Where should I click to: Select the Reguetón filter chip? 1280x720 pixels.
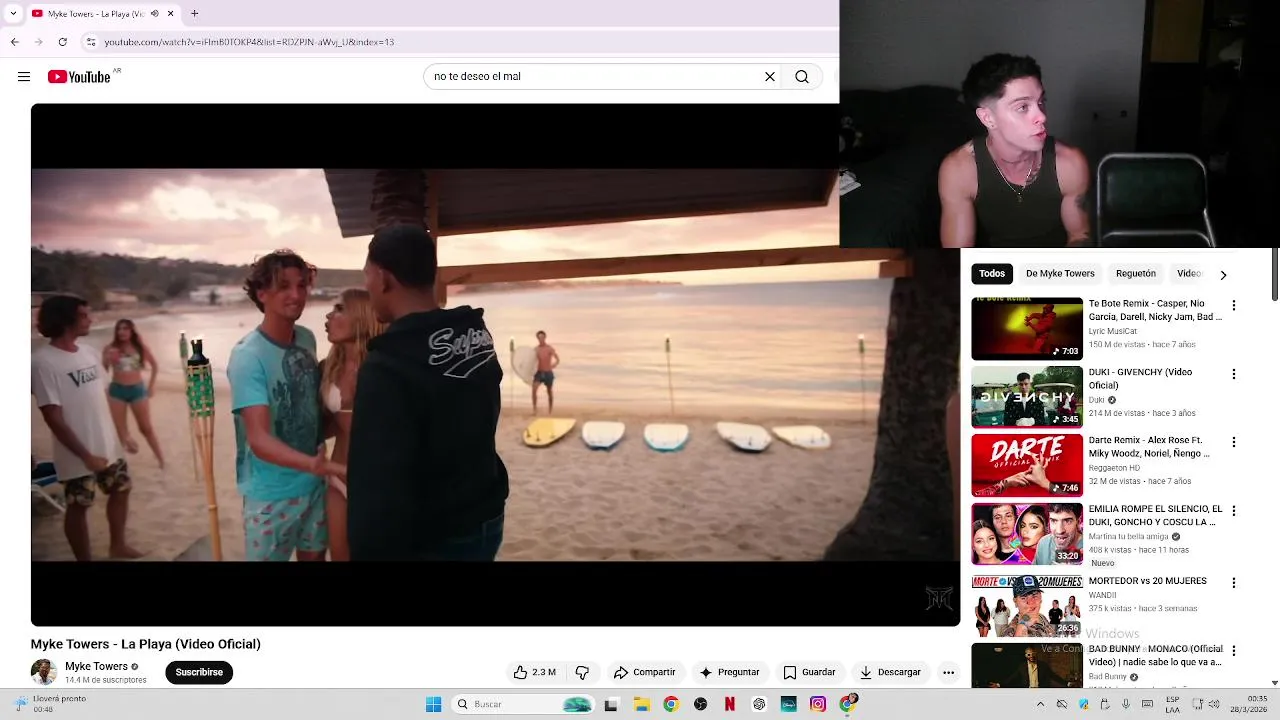pyautogui.click(x=1135, y=274)
